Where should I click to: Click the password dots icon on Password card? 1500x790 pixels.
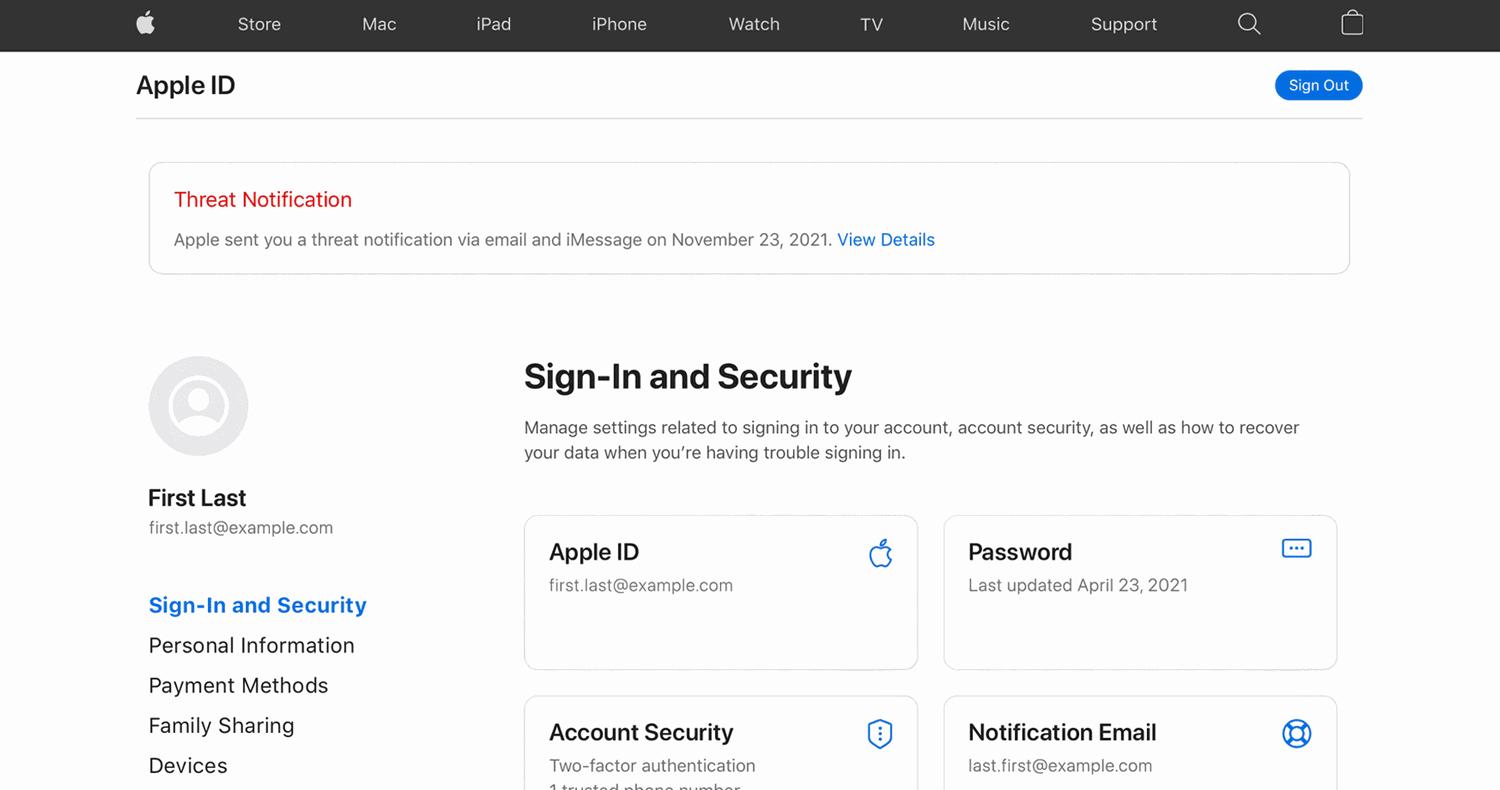[1296, 549]
